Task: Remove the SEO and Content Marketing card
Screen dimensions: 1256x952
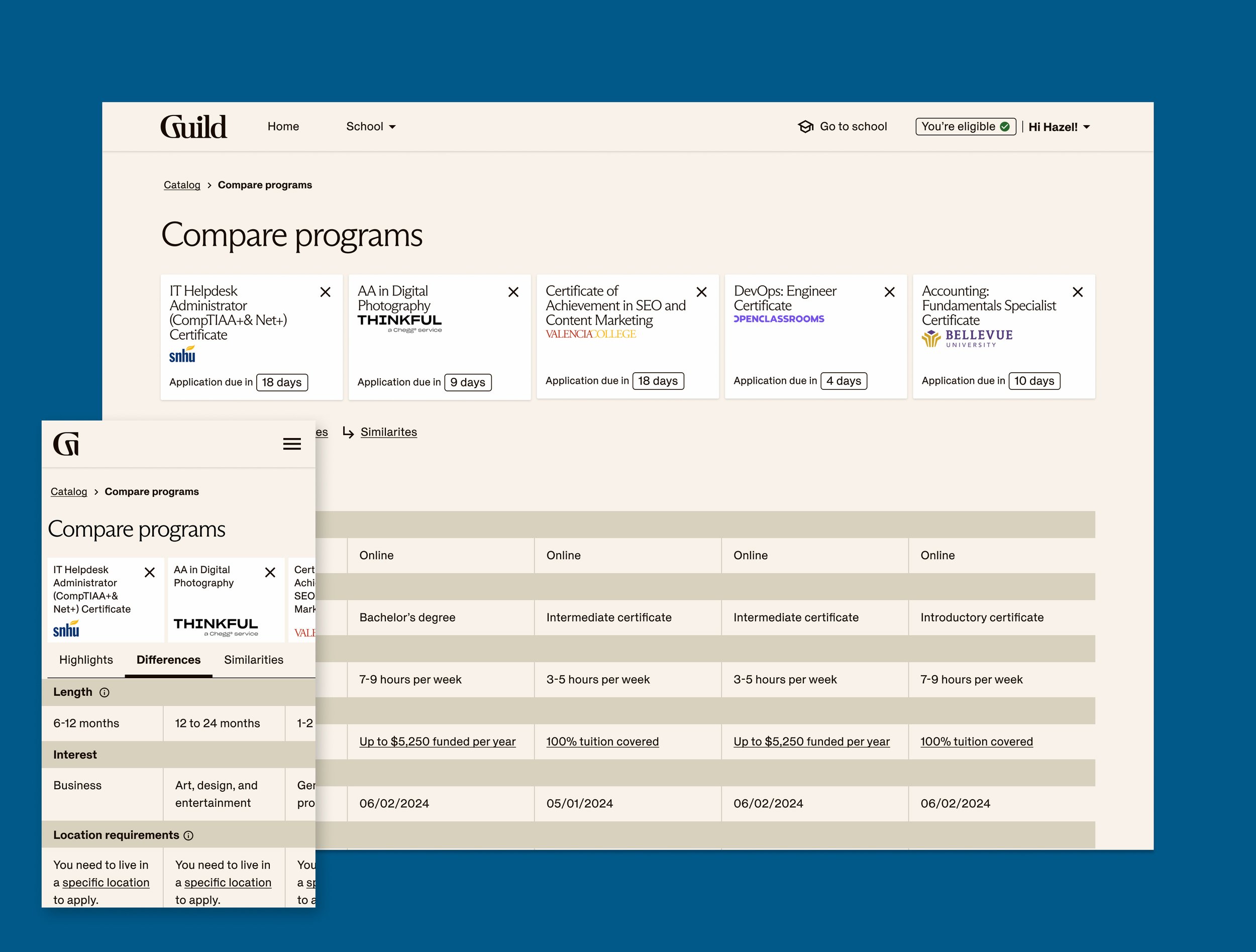Action: [x=702, y=292]
